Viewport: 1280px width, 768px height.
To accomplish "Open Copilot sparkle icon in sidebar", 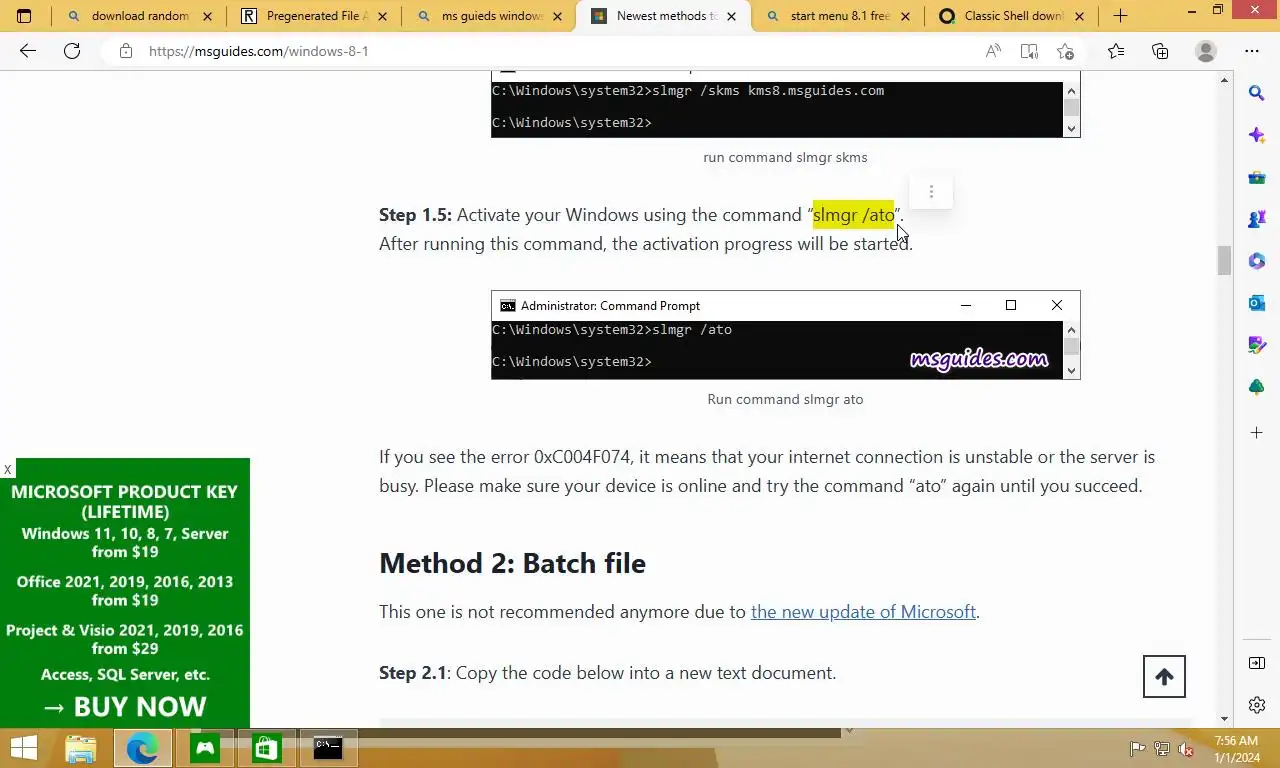I will pos(1257,135).
